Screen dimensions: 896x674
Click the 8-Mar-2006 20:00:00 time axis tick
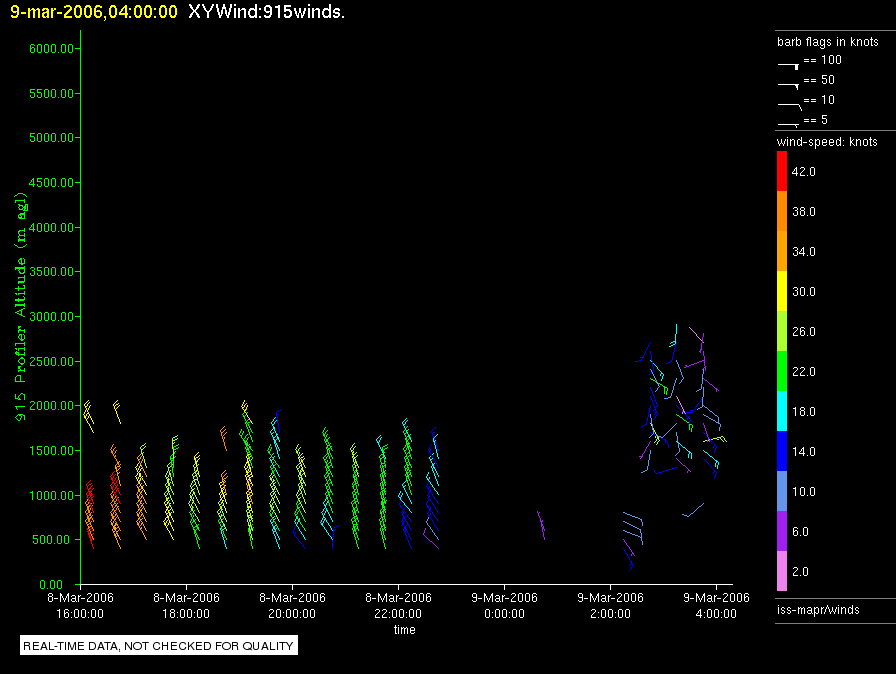pyautogui.click(x=292, y=606)
